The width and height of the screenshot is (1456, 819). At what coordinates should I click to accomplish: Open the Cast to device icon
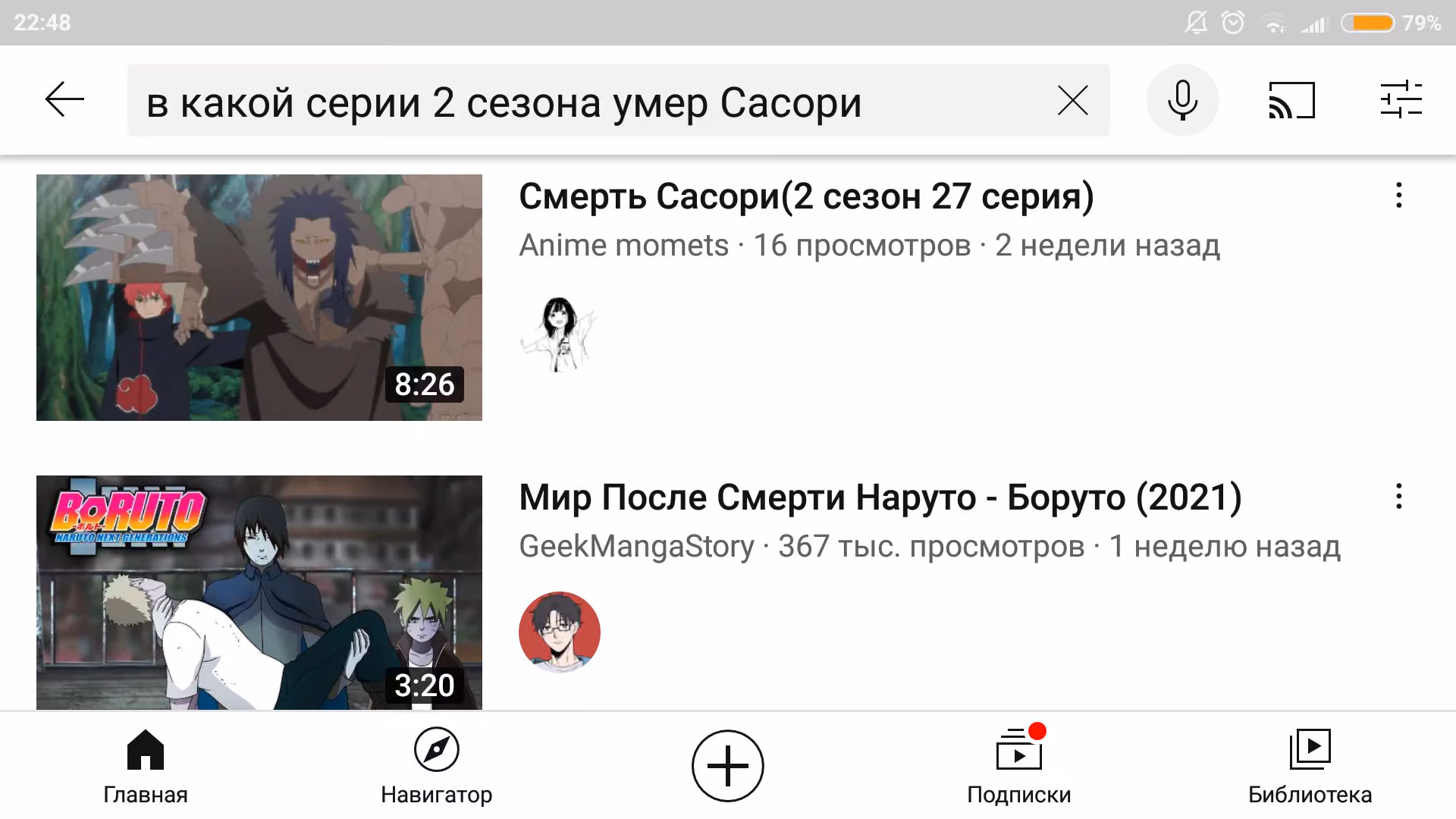pos(1291,100)
